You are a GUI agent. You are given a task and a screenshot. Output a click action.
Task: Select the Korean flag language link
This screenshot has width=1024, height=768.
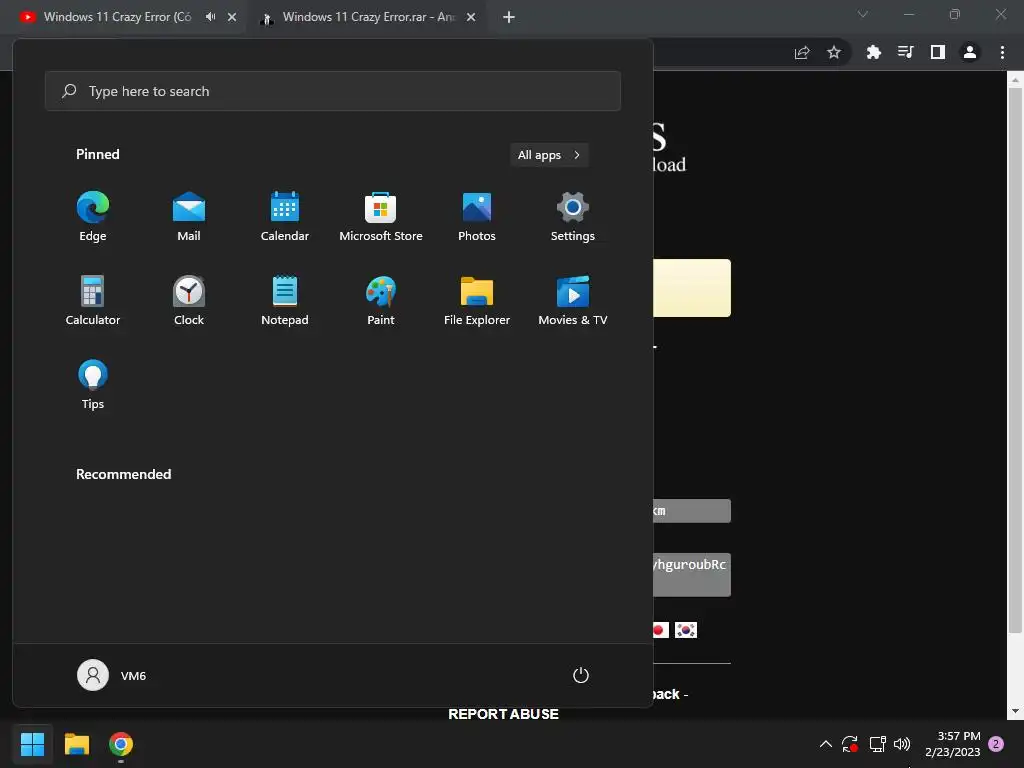(x=686, y=630)
